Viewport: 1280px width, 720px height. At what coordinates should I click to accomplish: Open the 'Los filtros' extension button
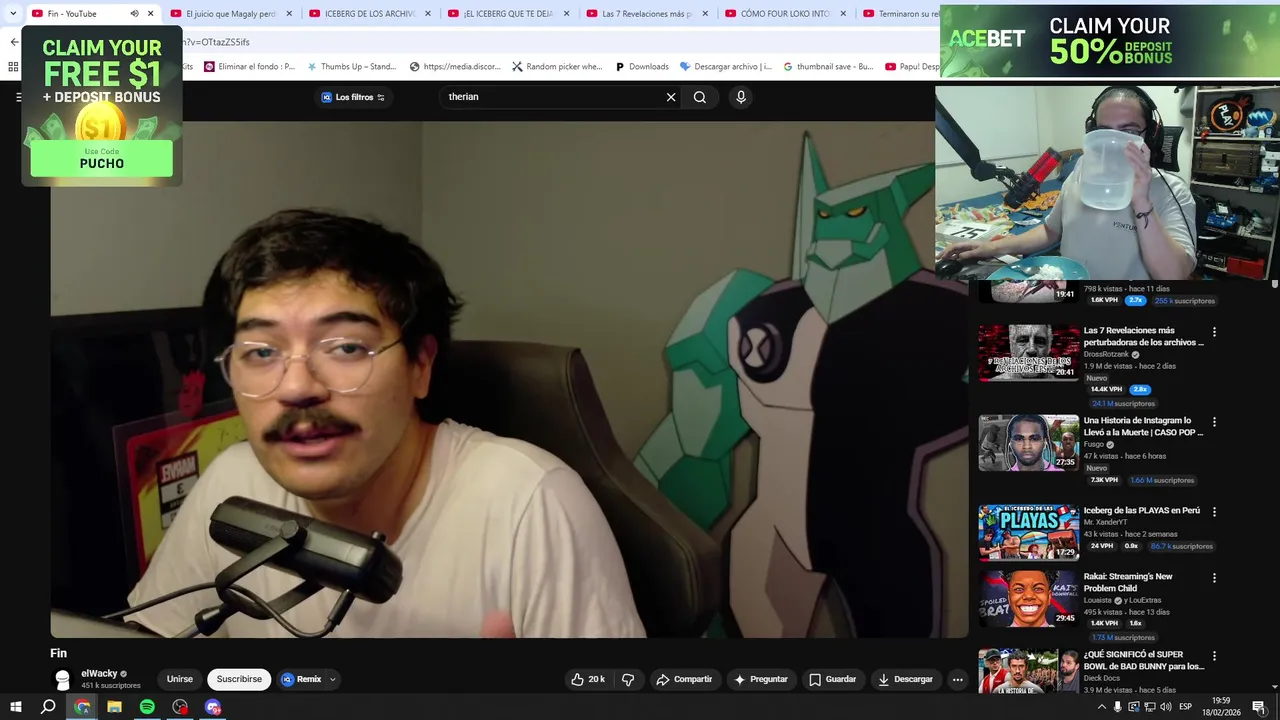click(x=354, y=97)
